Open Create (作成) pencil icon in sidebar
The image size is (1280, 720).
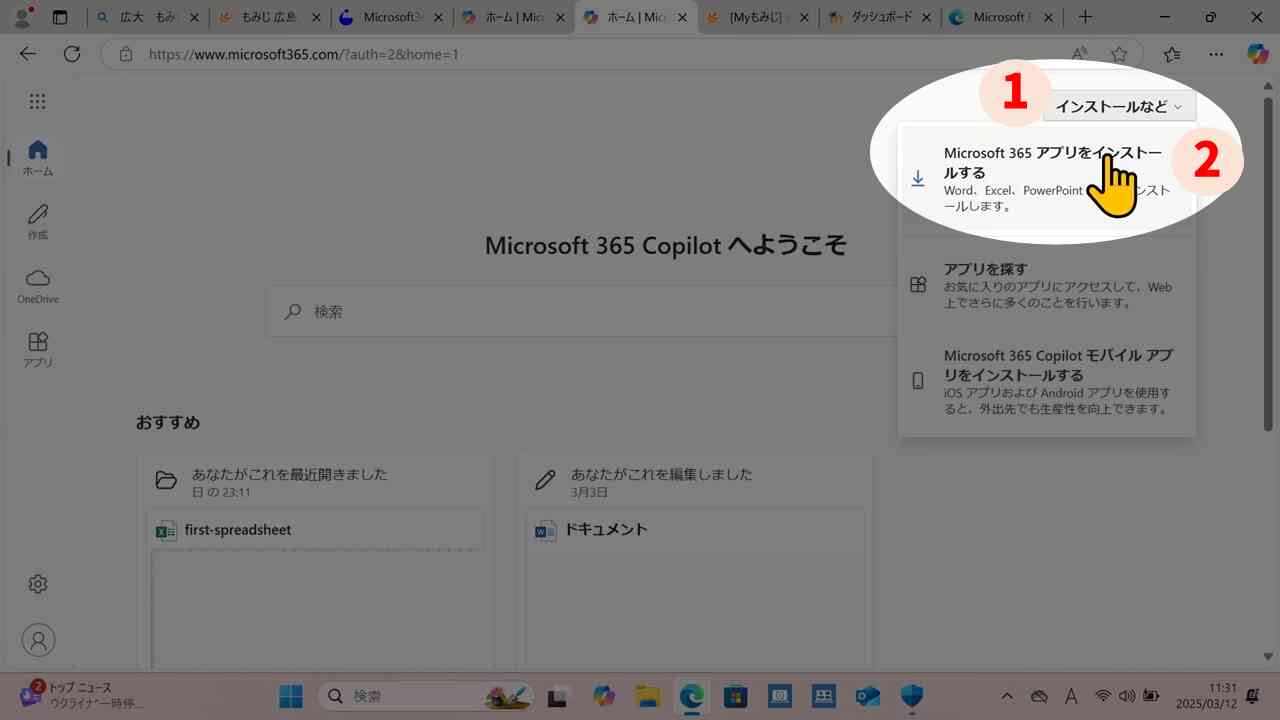[x=38, y=222]
